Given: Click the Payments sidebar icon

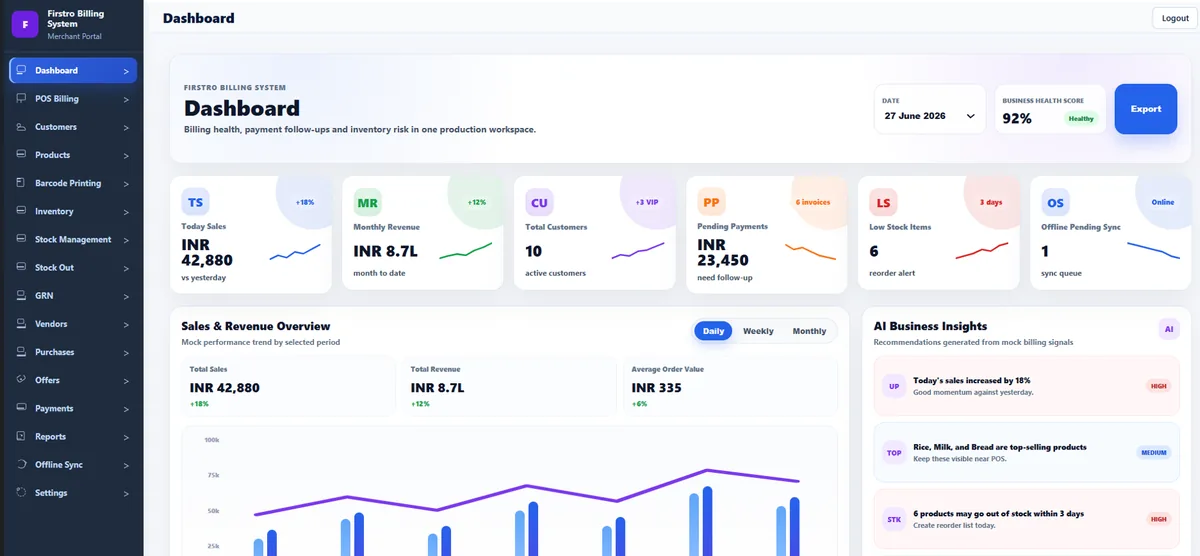Looking at the screenshot, I should (x=22, y=408).
